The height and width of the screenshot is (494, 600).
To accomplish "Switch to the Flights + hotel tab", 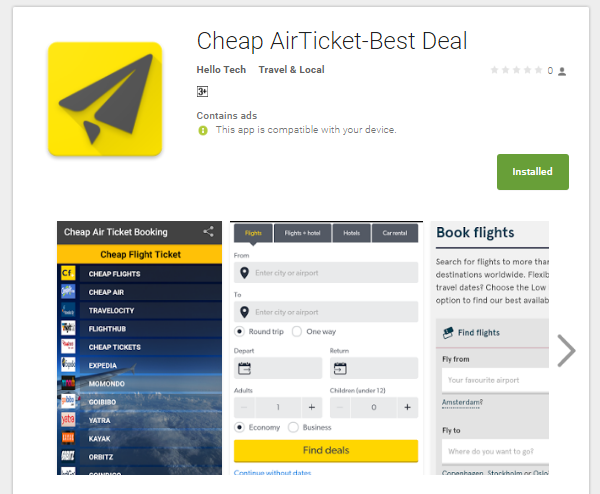I will [302, 233].
